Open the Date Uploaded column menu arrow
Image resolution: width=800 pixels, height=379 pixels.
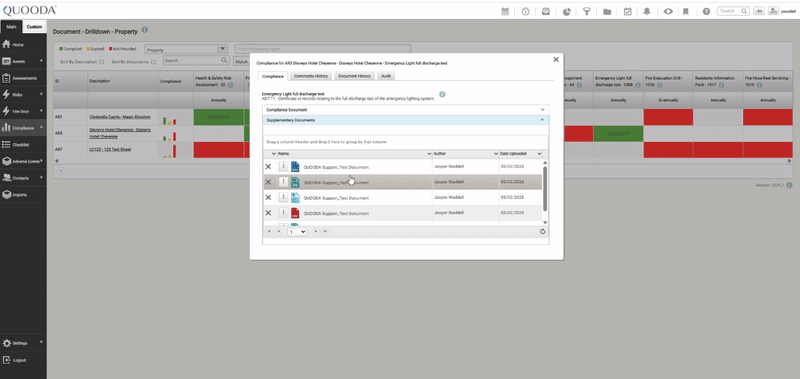539,154
